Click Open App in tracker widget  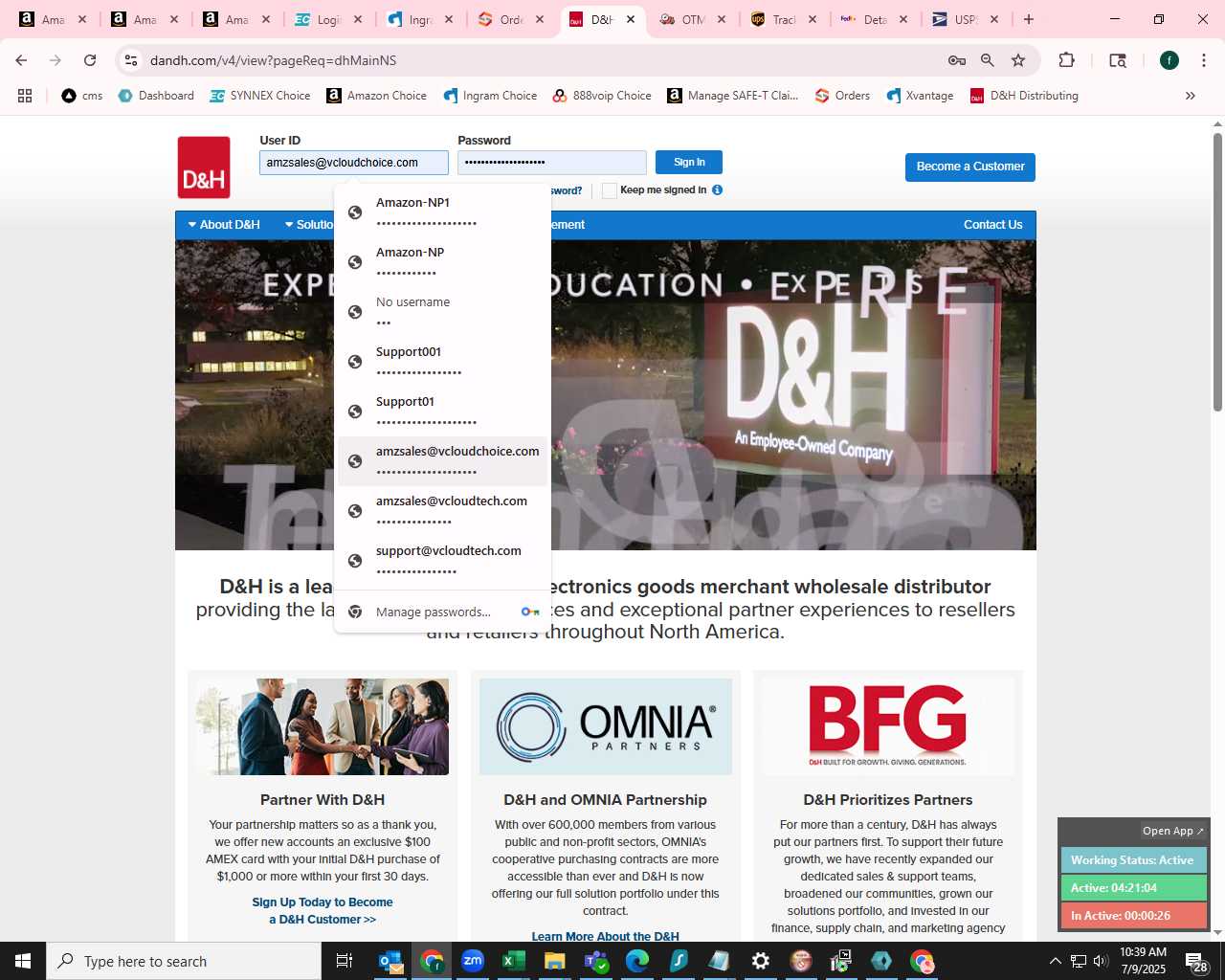point(1173,831)
